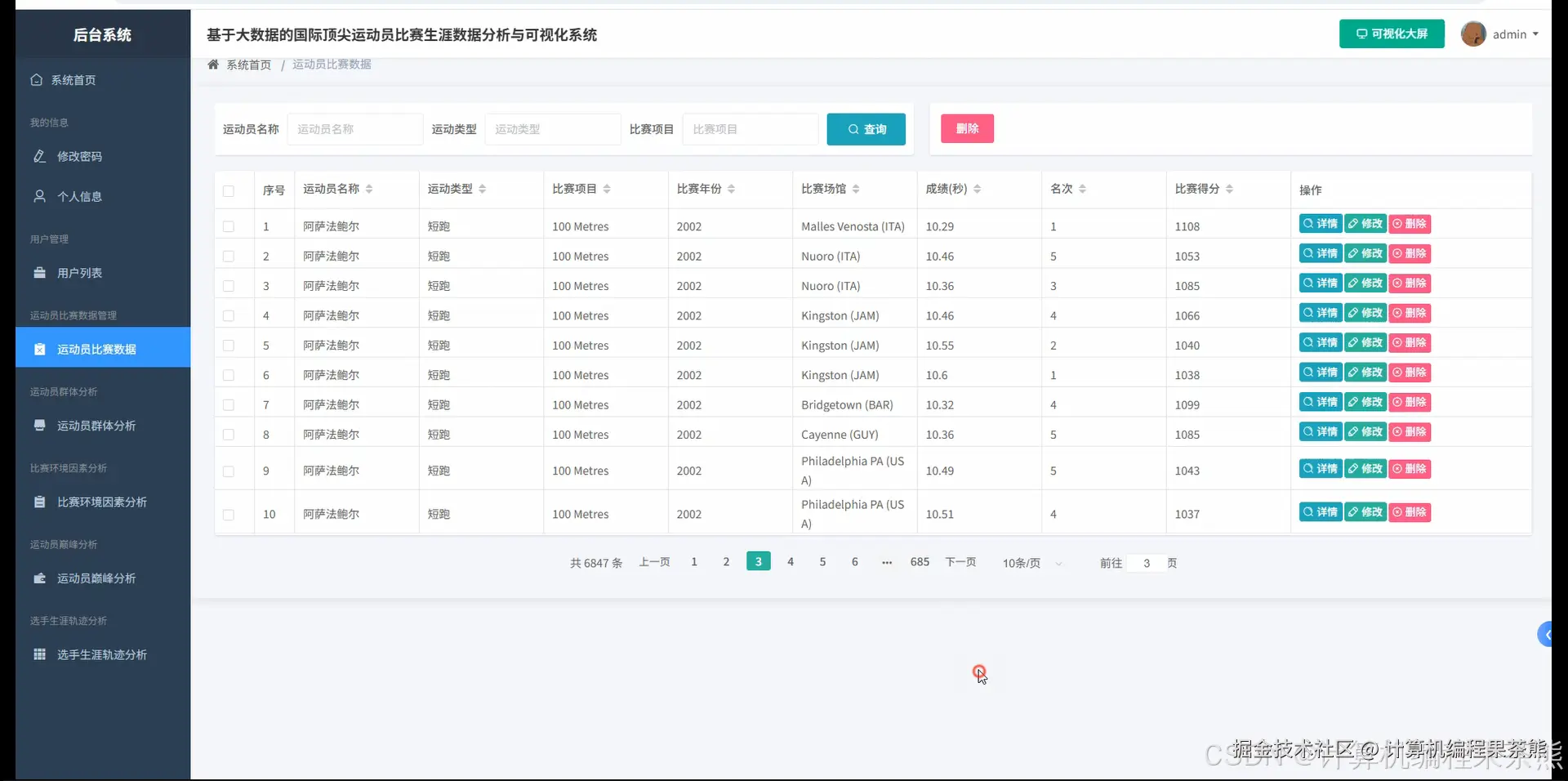View 详情 for row 2 (score 1053)
This screenshot has height=781, width=1568.
point(1321,253)
